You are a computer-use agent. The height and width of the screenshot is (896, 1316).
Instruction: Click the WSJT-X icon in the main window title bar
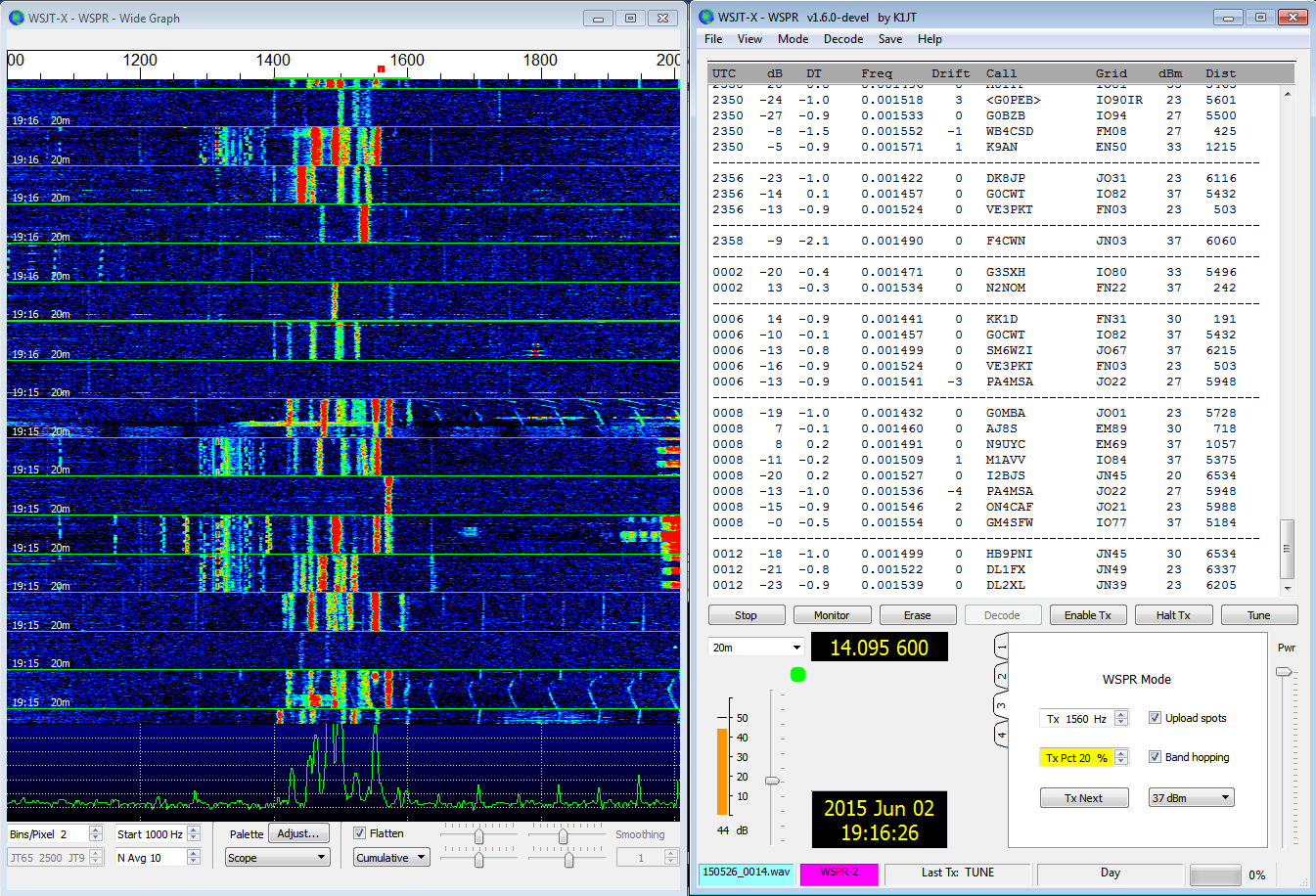click(705, 17)
